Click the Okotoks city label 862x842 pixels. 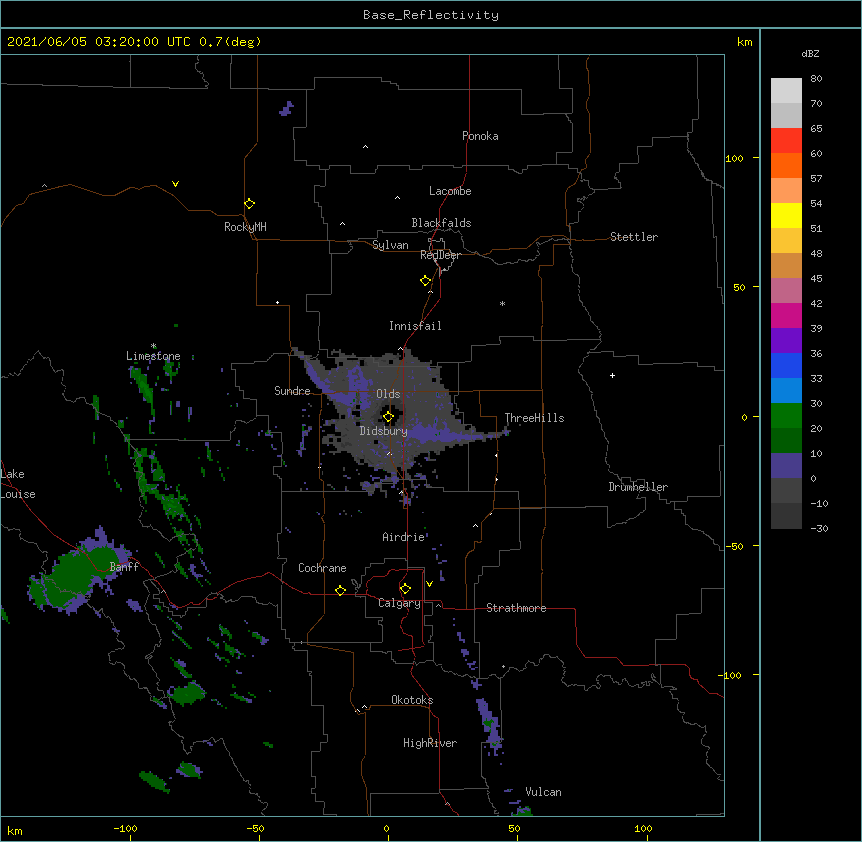pyautogui.click(x=412, y=700)
